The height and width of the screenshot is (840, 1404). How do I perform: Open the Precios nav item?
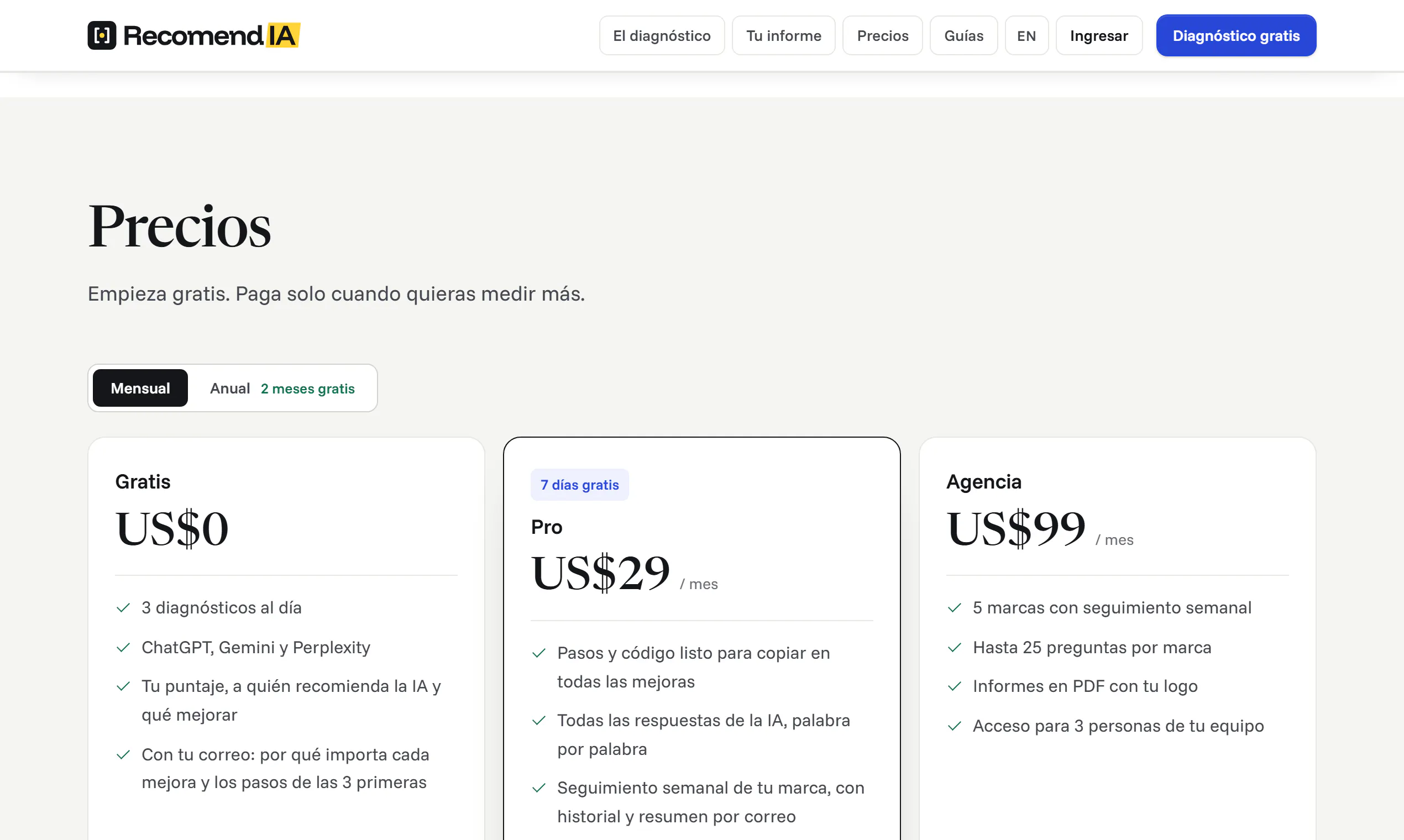[883, 36]
